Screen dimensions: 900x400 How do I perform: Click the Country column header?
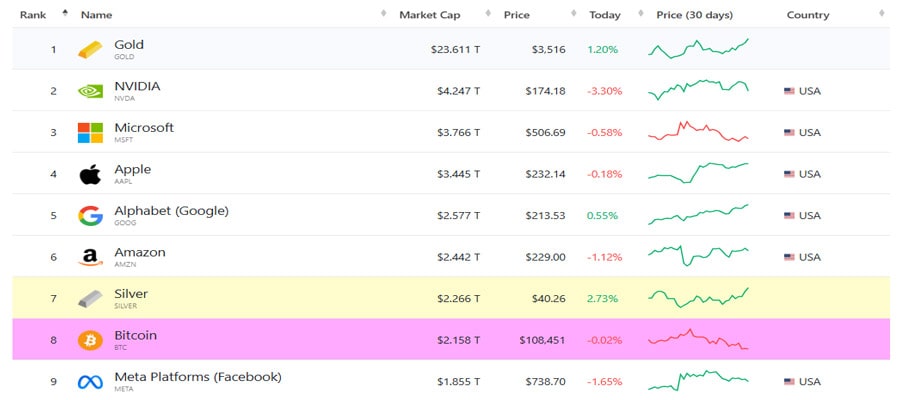tap(808, 15)
